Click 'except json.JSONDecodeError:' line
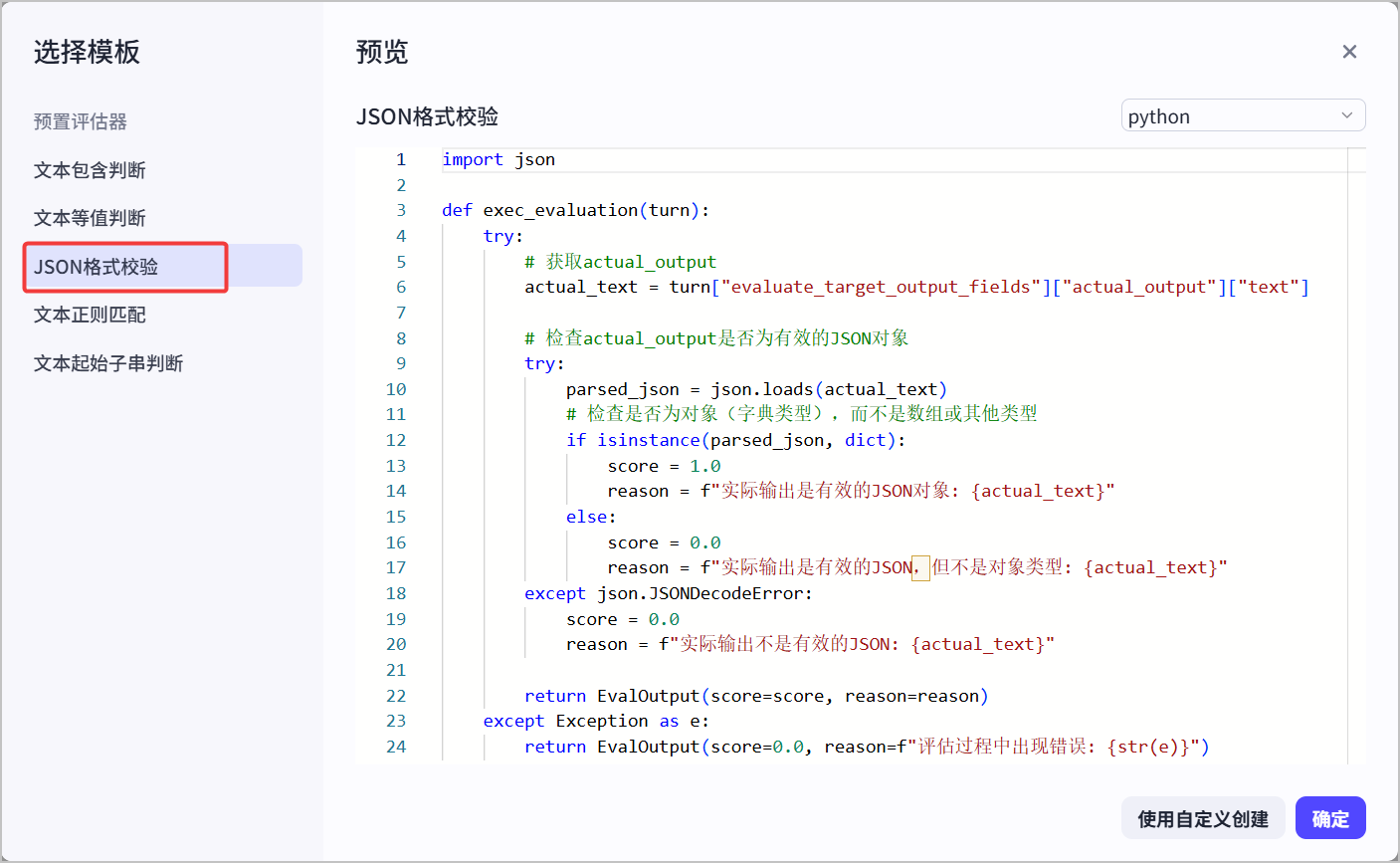This screenshot has width=1400, height=863. [x=669, y=593]
